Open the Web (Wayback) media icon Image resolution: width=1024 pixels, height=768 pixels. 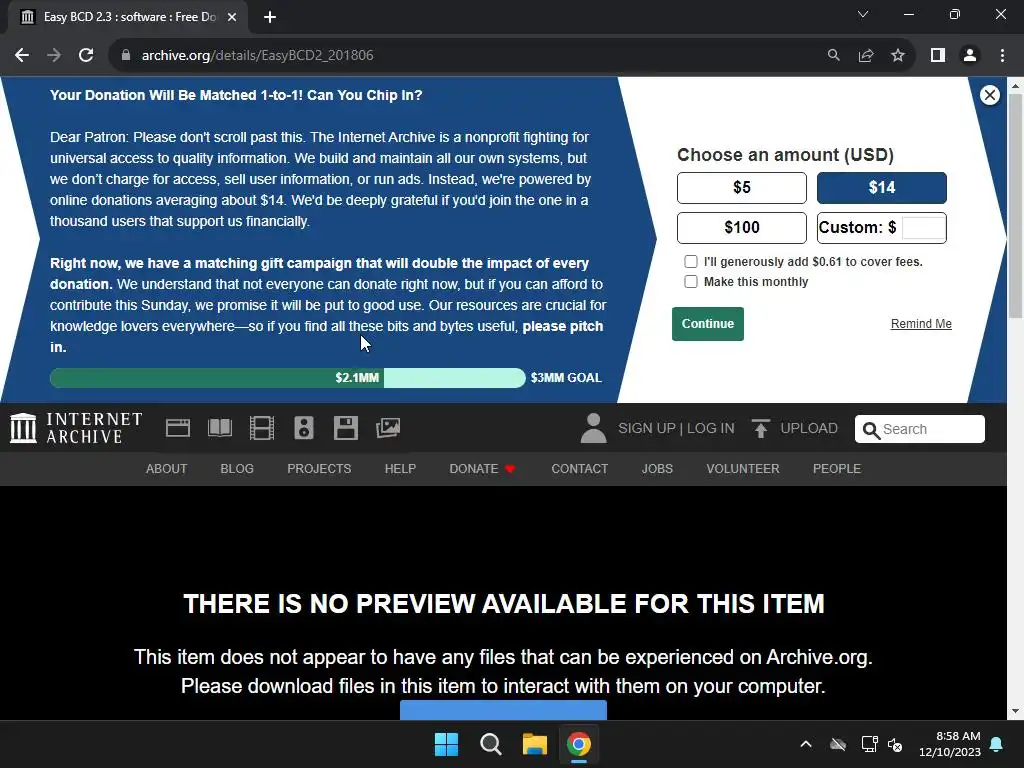pos(178,428)
